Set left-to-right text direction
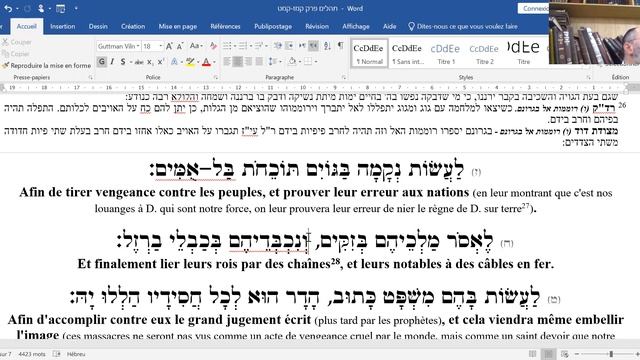This screenshot has height=360, width=640. (x=302, y=46)
